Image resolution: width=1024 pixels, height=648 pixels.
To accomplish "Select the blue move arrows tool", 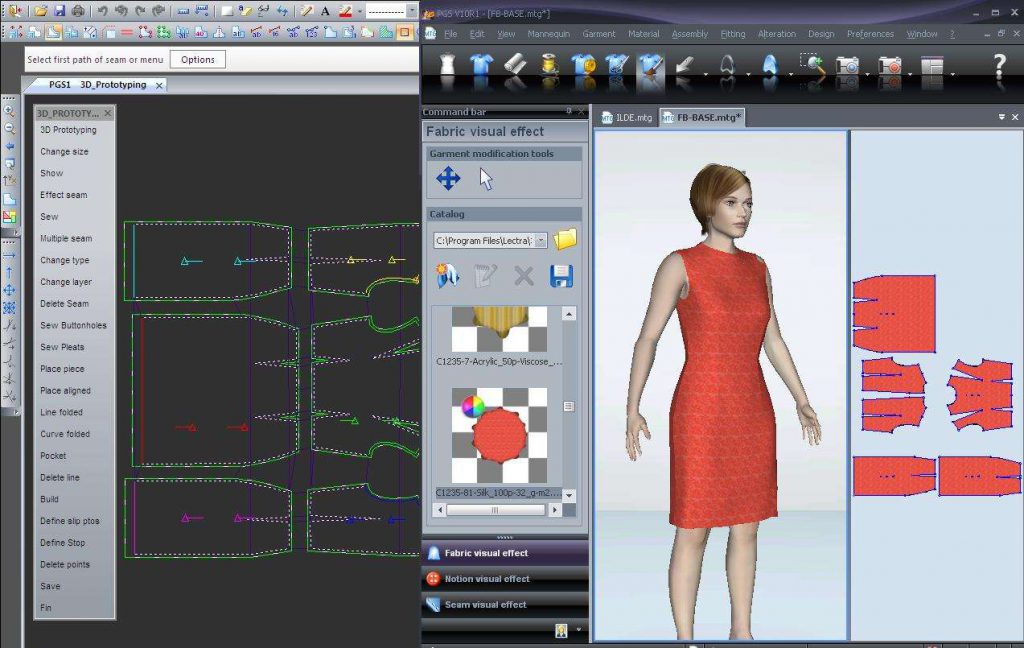I will pos(448,179).
